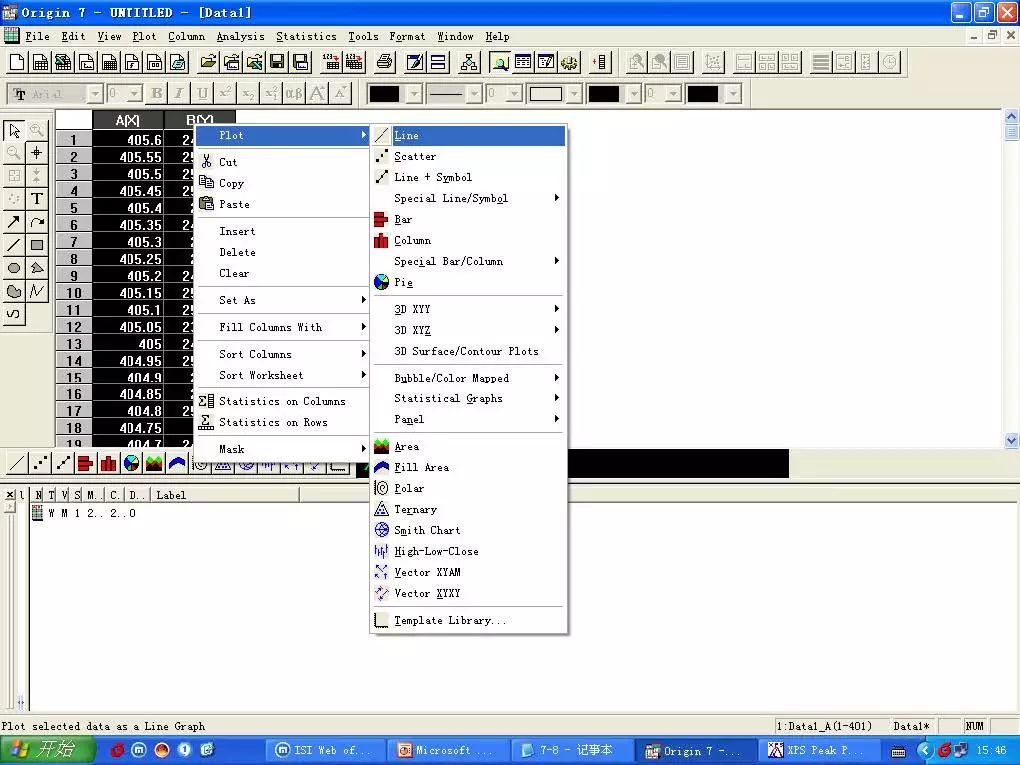Click Pie chart icon on bottom toolbar
Screen dimensions: 1020x765
(x=131, y=463)
